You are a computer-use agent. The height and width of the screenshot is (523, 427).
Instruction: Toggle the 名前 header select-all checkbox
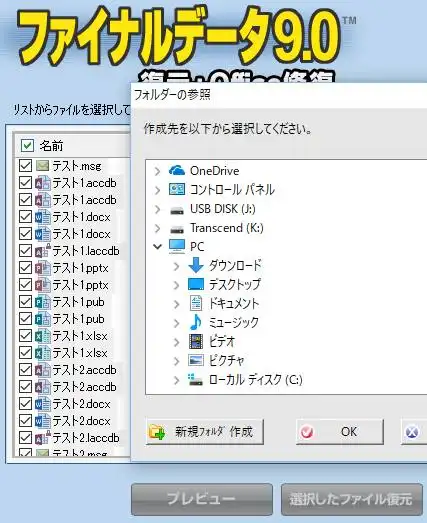(x=27, y=145)
